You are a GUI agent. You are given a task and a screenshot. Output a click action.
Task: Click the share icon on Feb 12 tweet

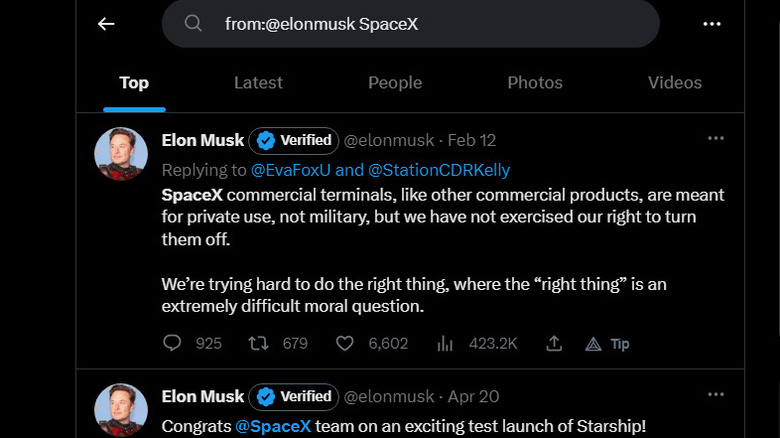pos(554,343)
